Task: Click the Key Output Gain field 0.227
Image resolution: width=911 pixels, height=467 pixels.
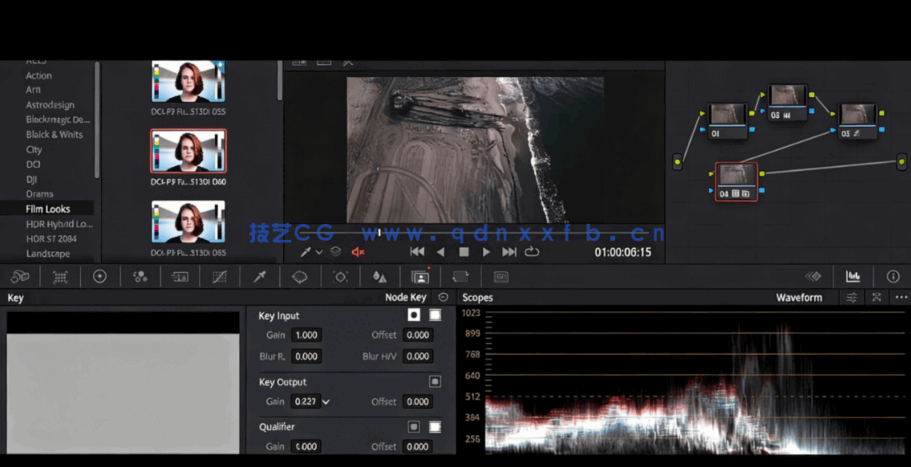Action: coord(306,401)
